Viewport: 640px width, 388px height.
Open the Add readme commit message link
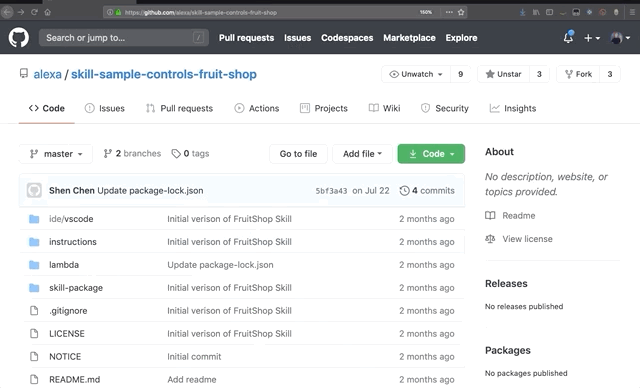click(191, 379)
